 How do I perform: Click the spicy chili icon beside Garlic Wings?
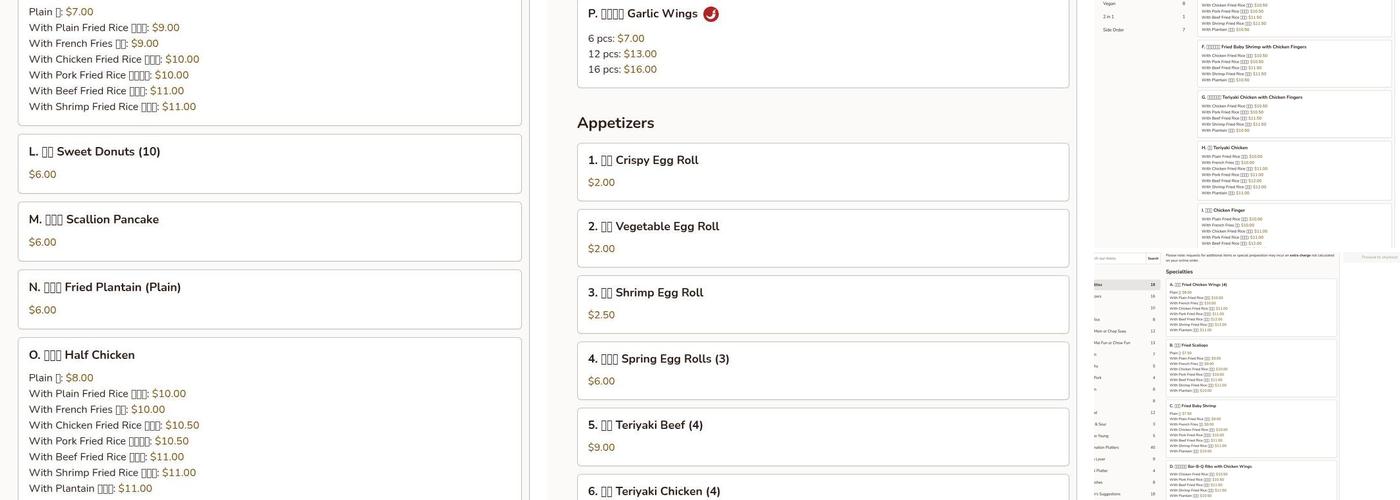(x=711, y=14)
